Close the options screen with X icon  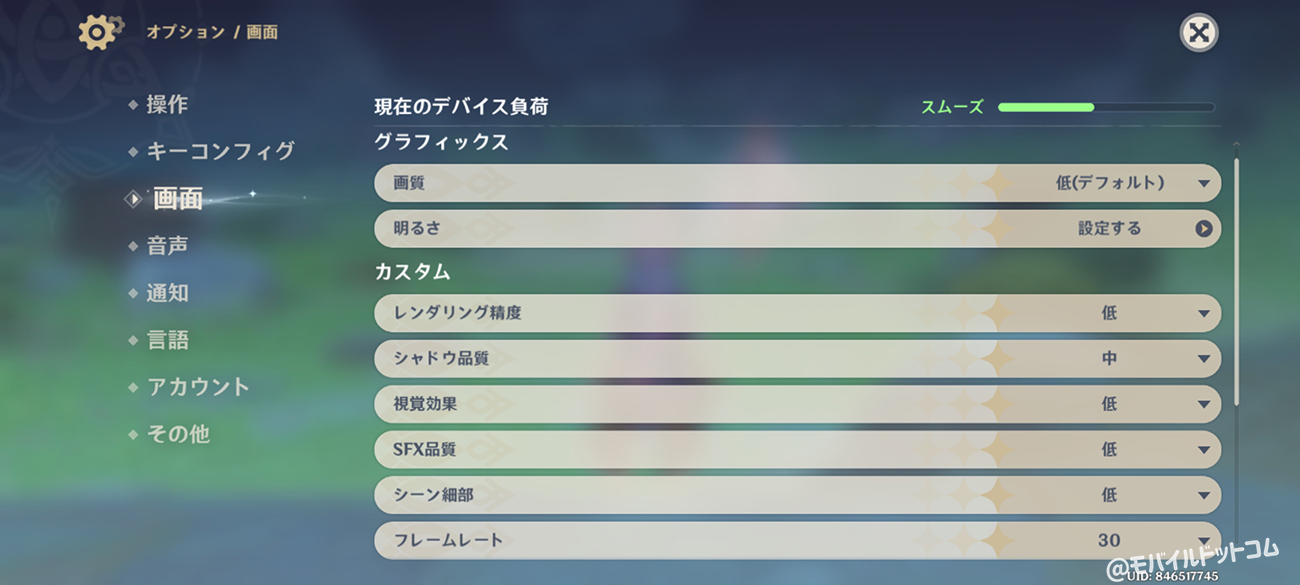click(x=1198, y=33)
